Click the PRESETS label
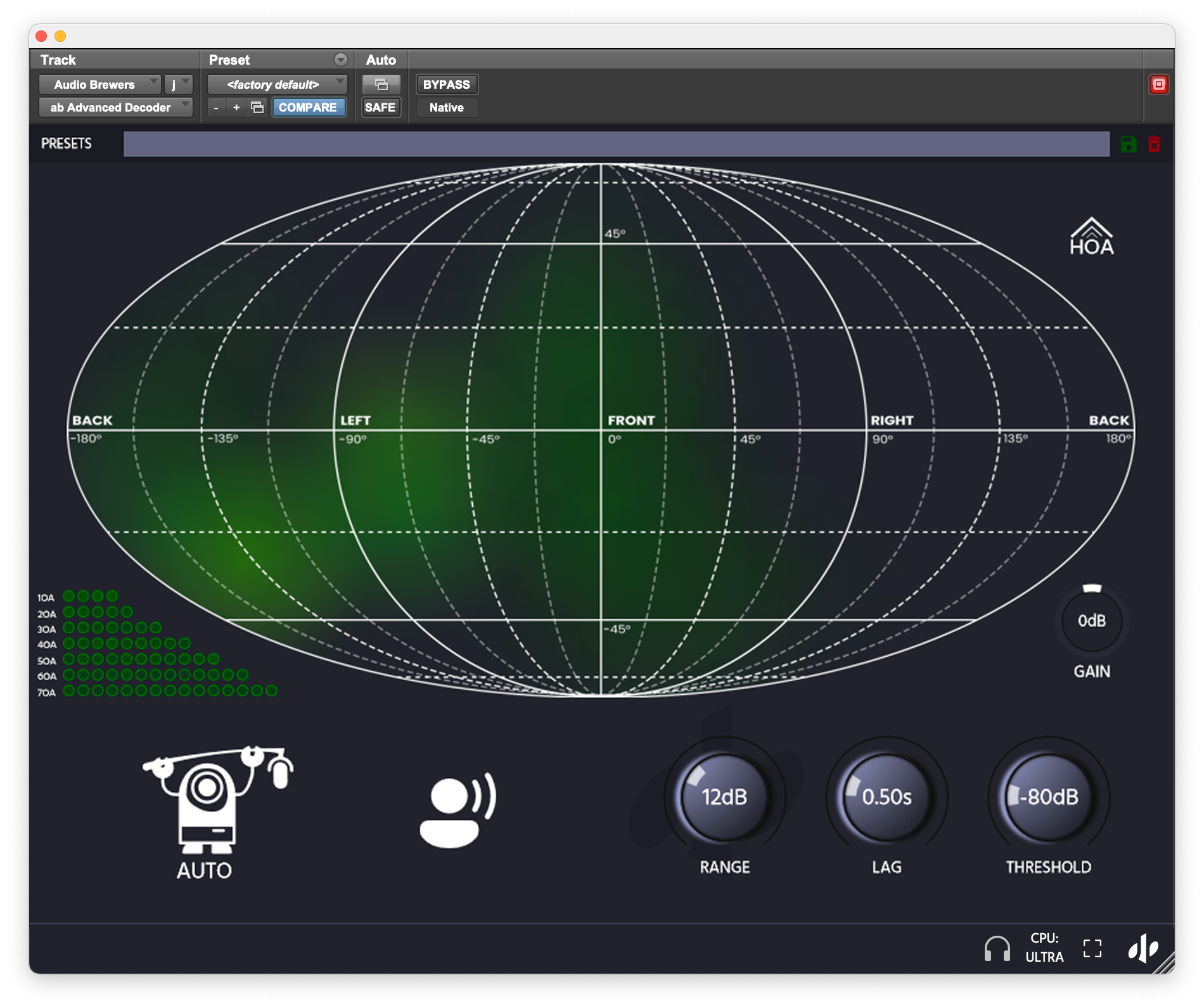The image size is (1204, 1008). coord(67,143)
